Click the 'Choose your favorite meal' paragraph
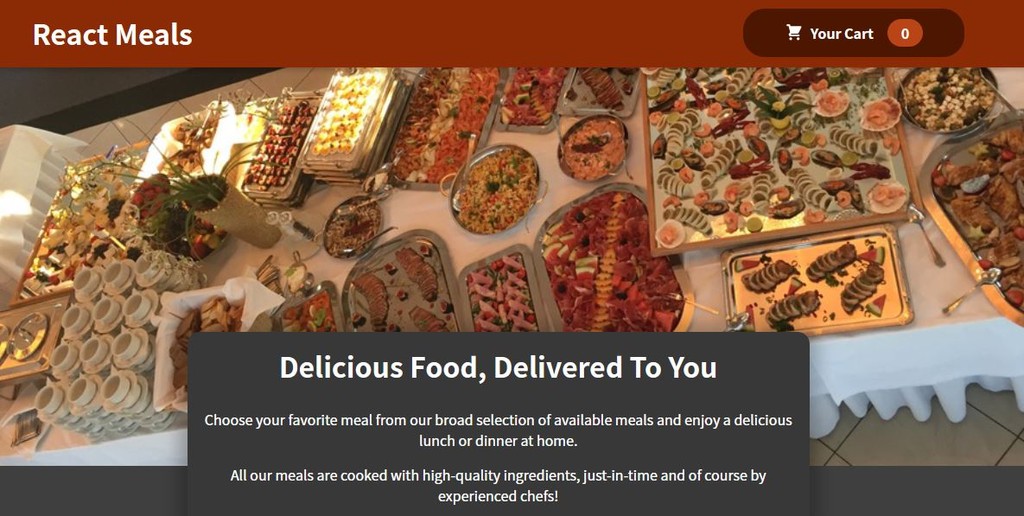The height and width of the screenshot is (516, 1024). pyautogui.click(x=498, y=430)
